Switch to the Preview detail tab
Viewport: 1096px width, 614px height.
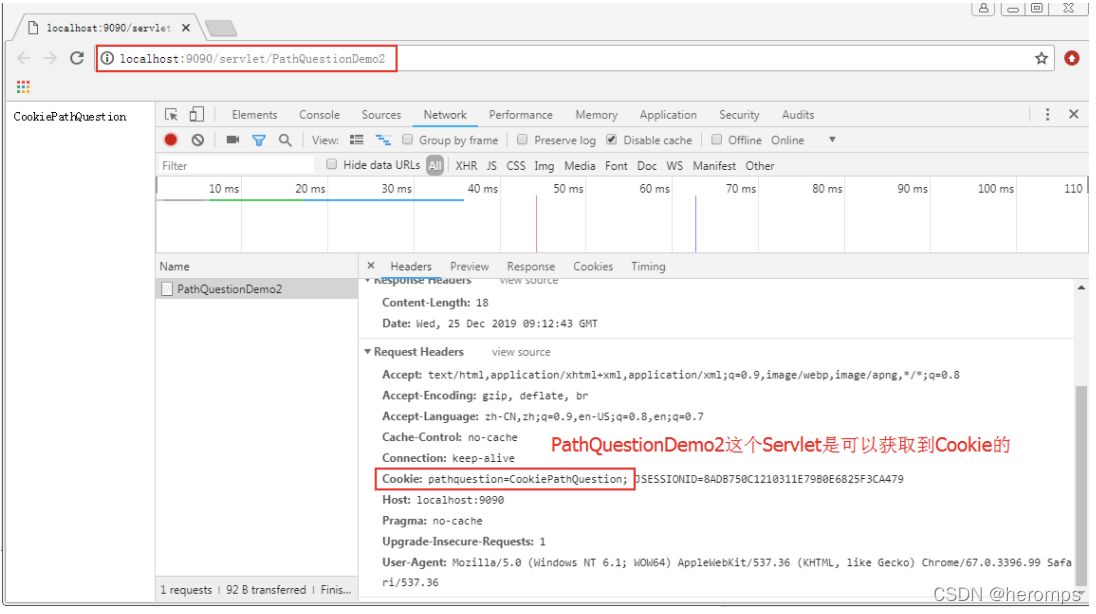(470, 266)
